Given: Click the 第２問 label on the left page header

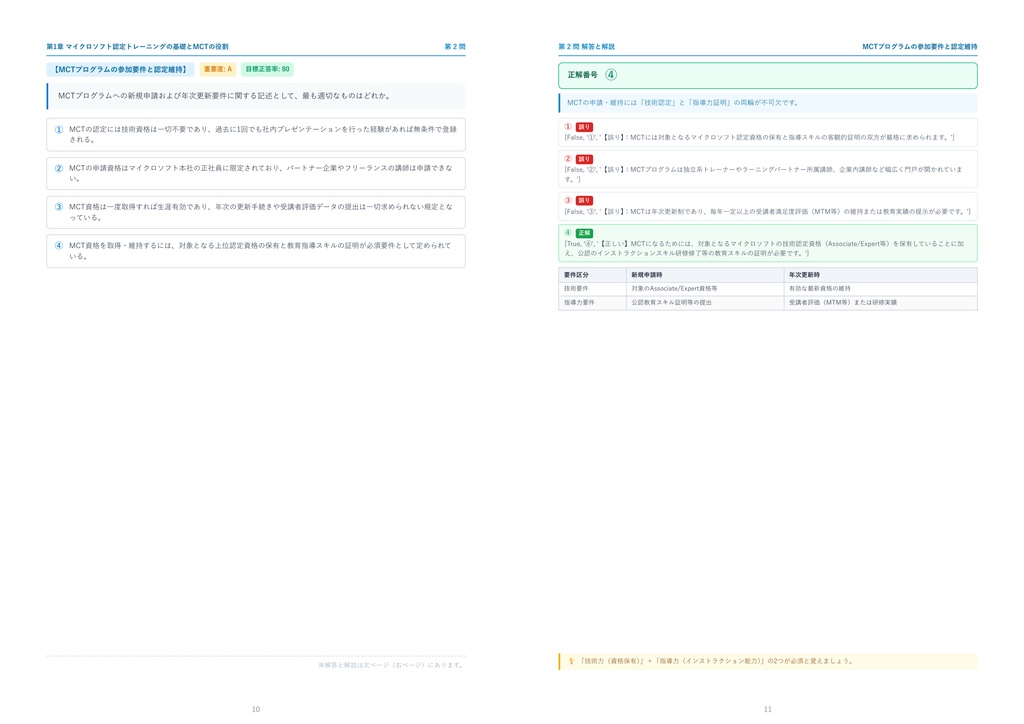Looking at the screenshot, I should point(455,47).
